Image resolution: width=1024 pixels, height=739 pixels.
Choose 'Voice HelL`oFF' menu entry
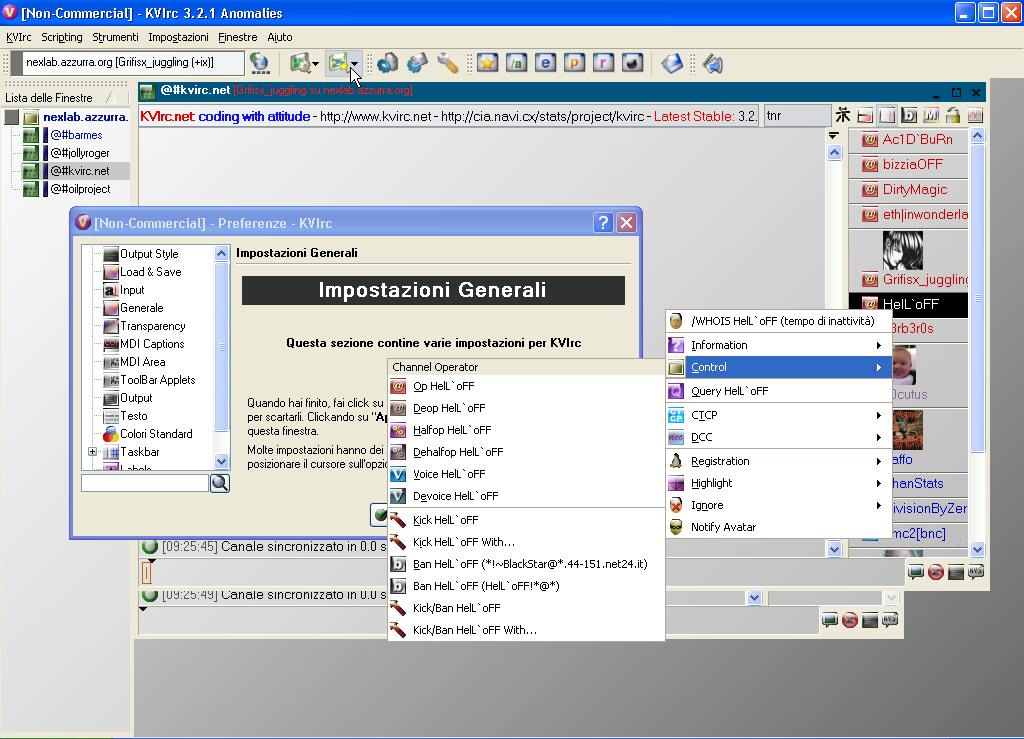(x=526, y=474)
